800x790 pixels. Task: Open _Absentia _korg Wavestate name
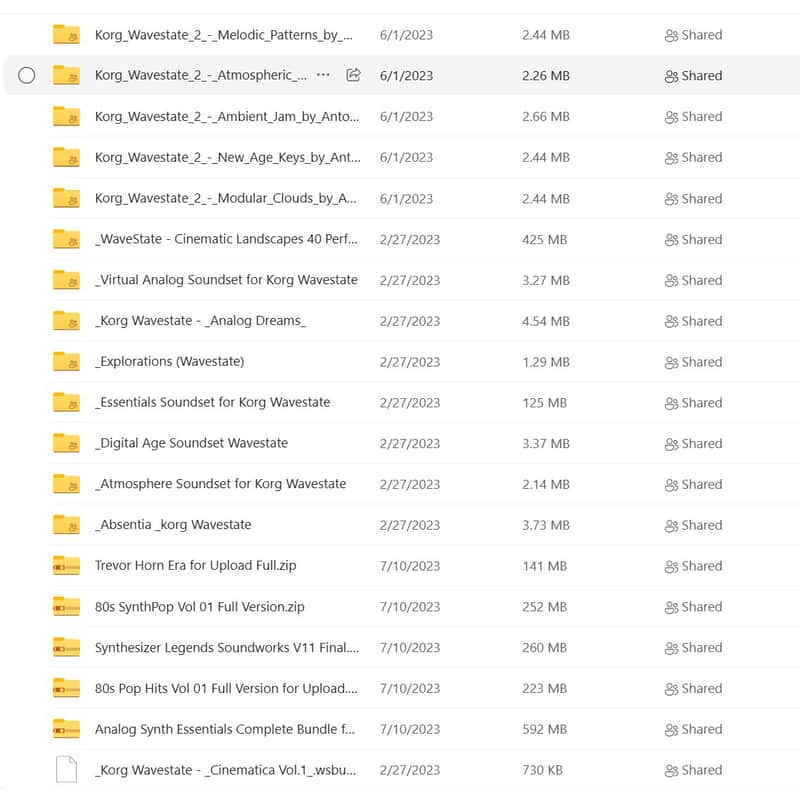coord(173,525)
